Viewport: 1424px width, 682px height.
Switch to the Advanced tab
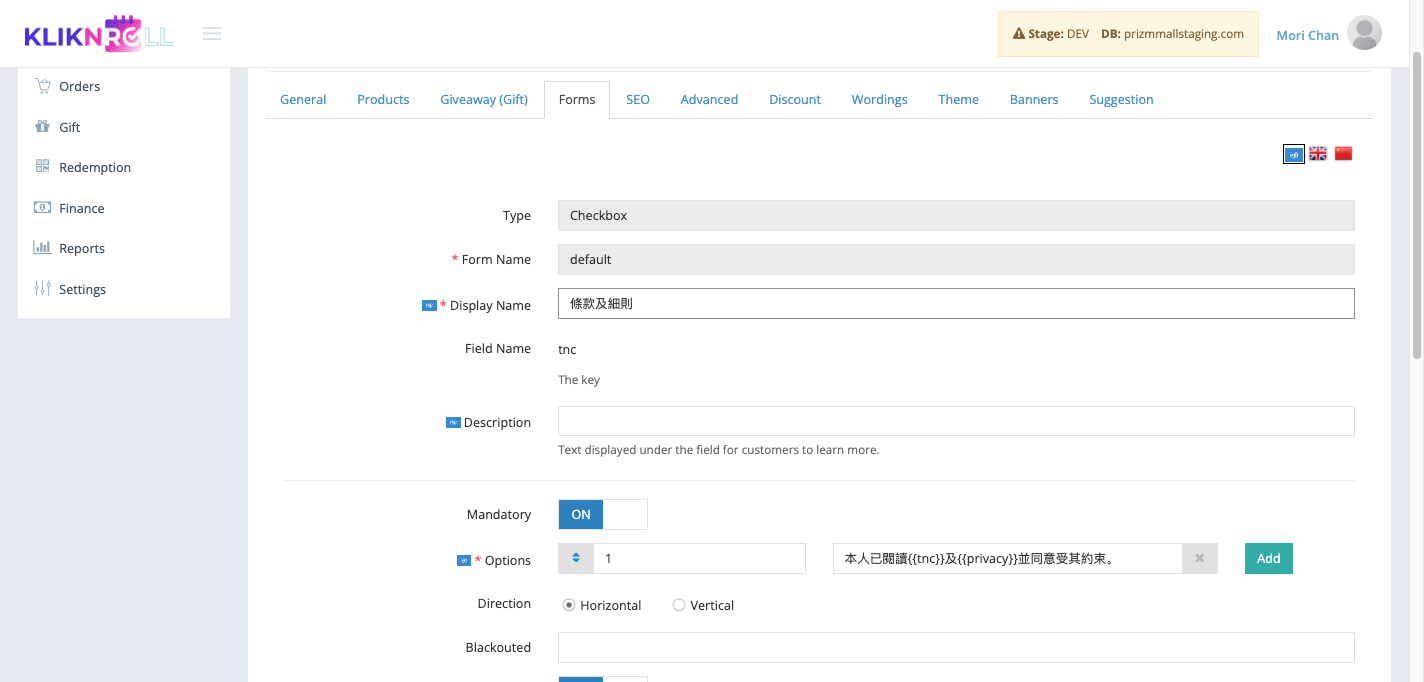click(709, 99)
